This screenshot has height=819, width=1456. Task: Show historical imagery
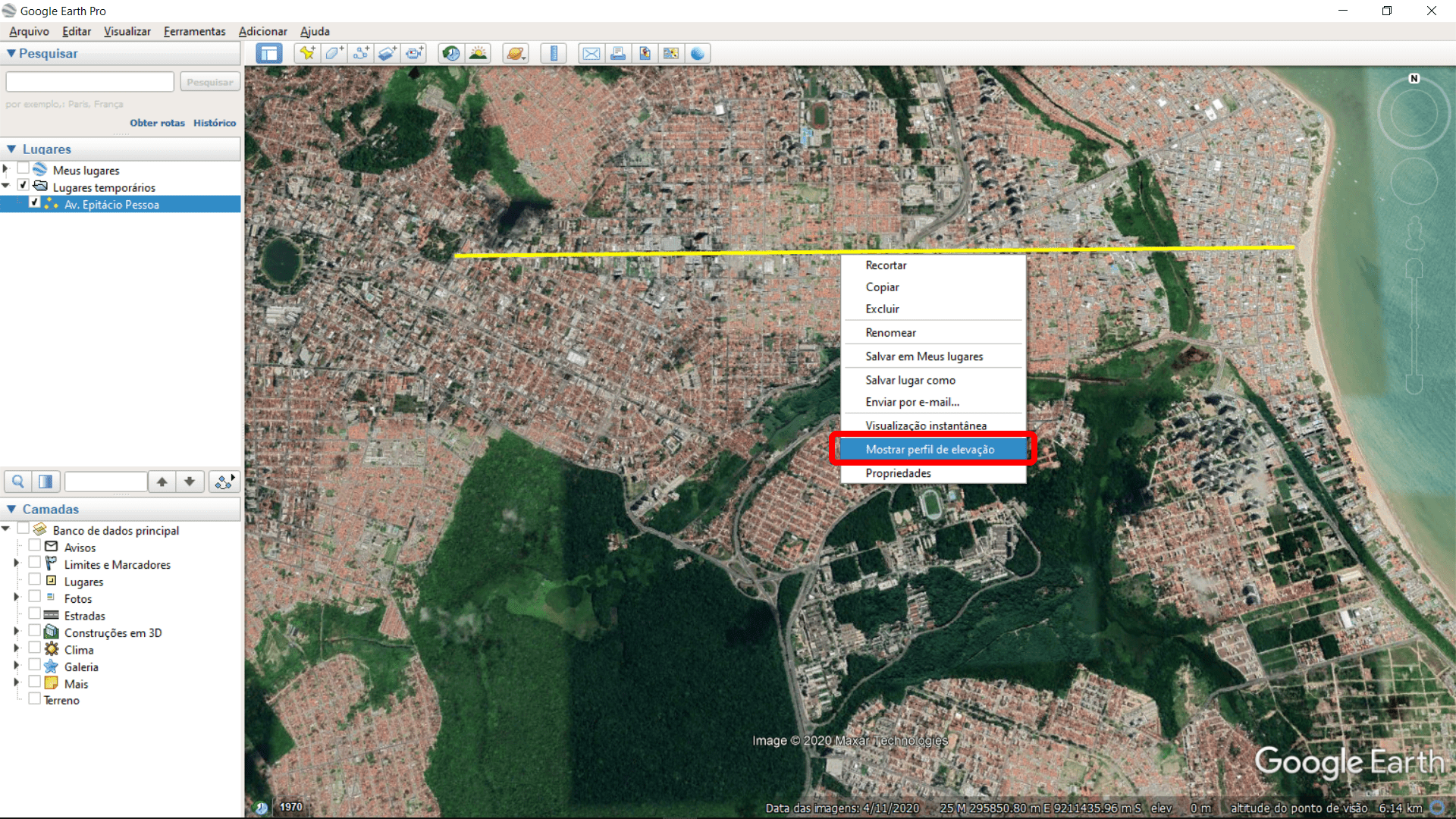coord(450,53)
